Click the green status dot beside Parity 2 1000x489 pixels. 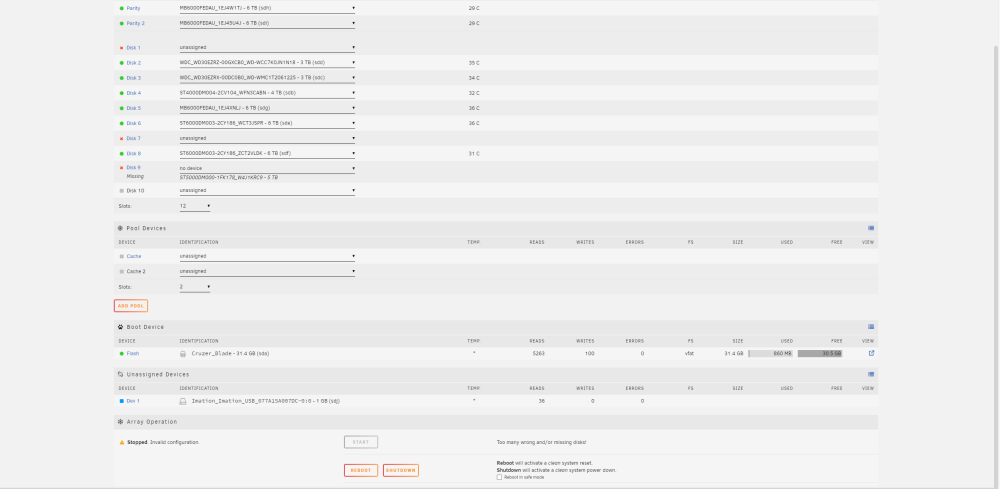point(121,24)
